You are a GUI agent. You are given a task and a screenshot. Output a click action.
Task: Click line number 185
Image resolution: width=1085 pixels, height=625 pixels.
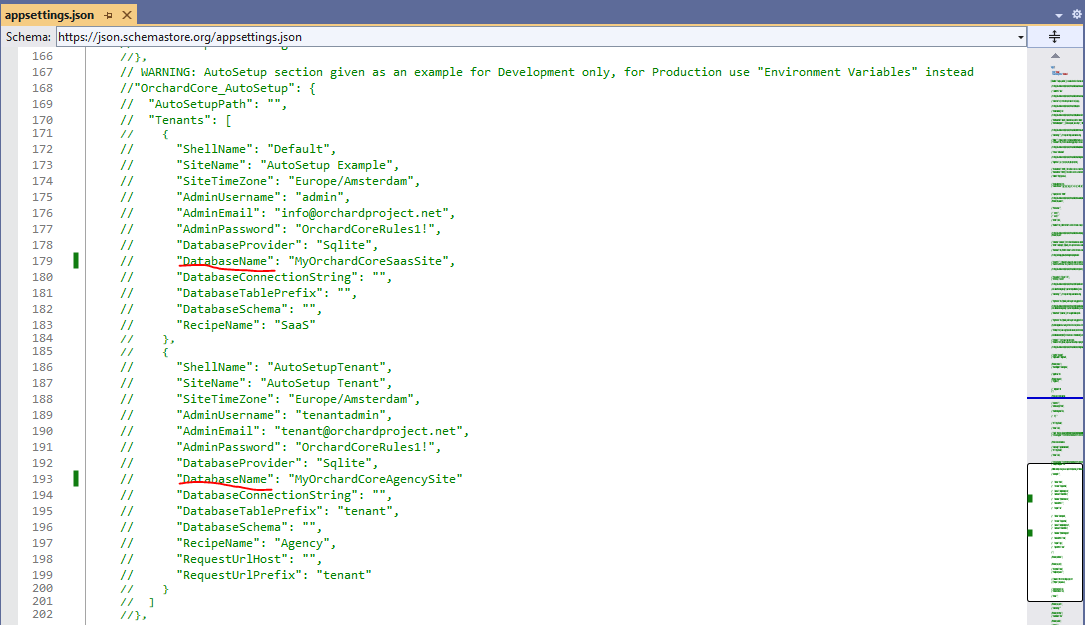42,351
